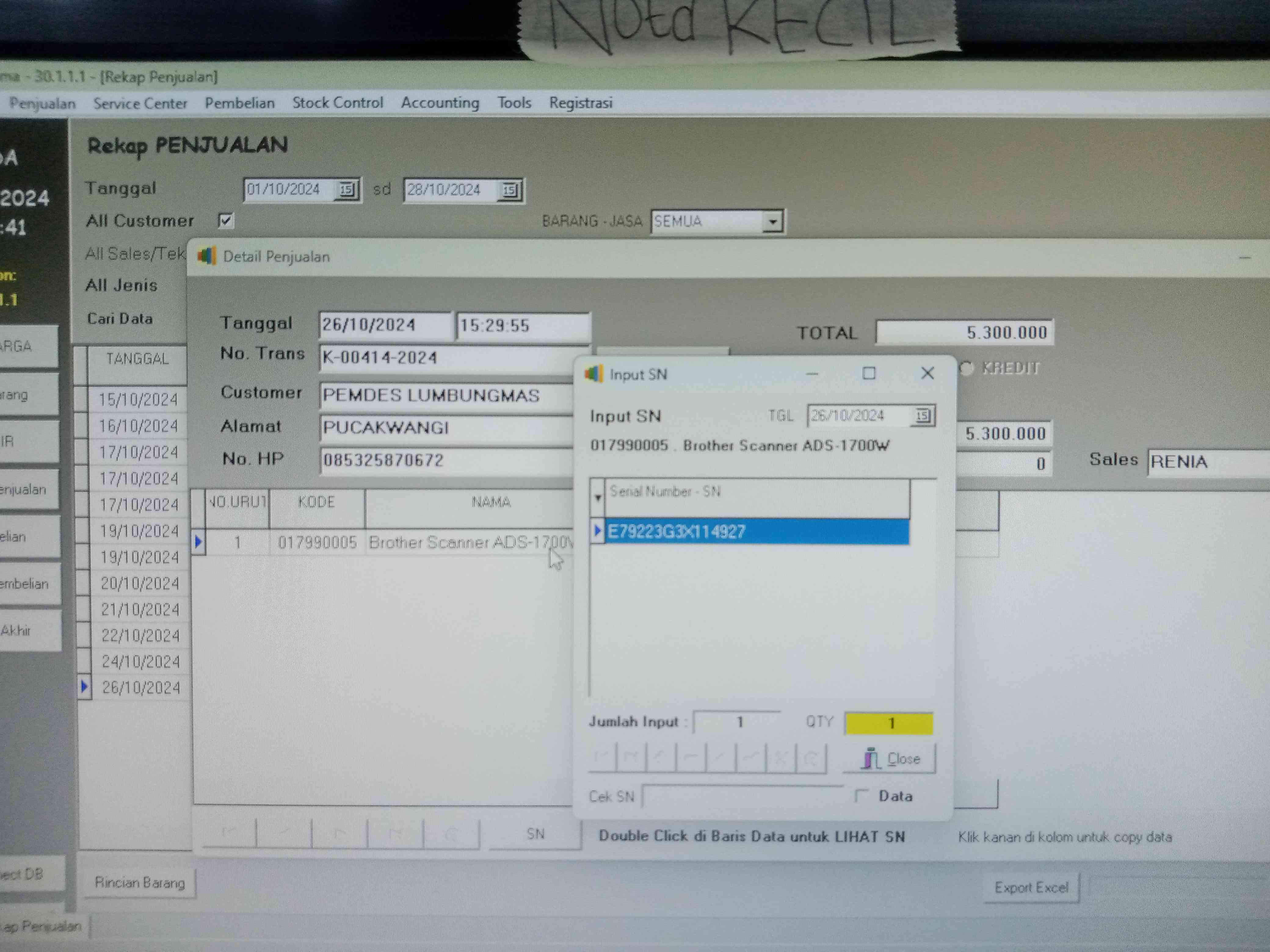Open the Accounting menu
Viewport: 1270px width, 952px height.
(440, 103)
